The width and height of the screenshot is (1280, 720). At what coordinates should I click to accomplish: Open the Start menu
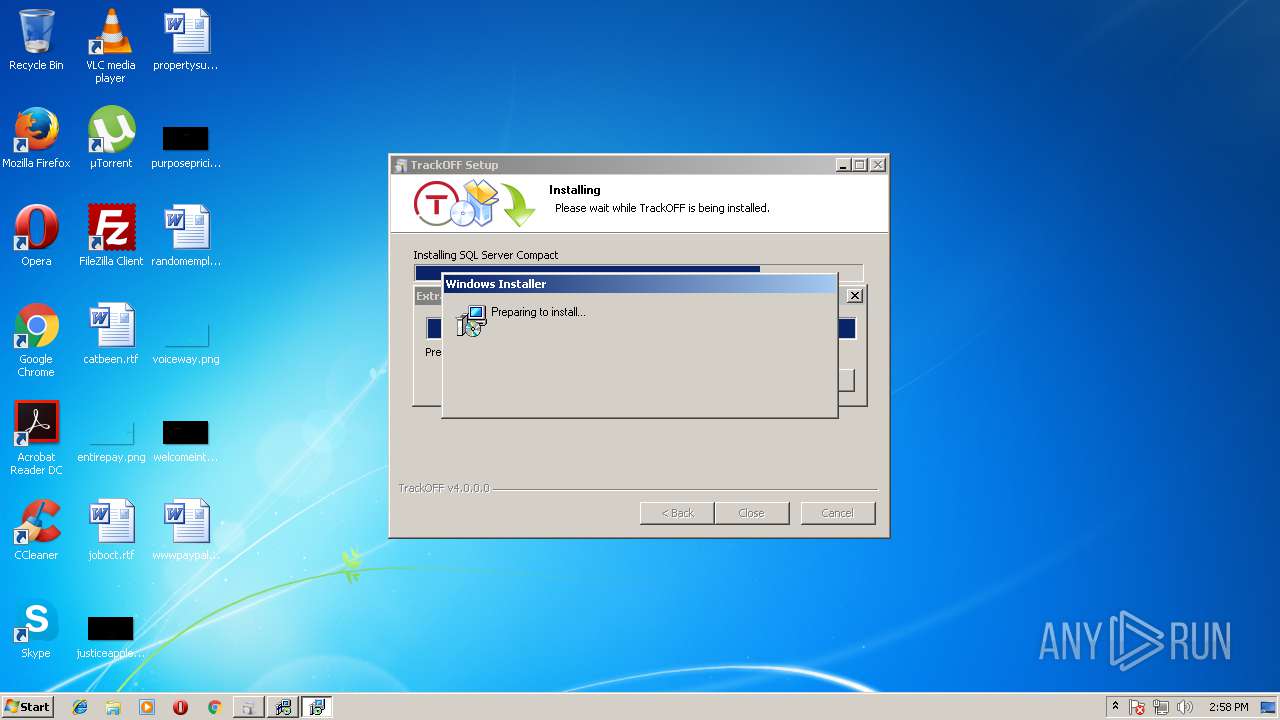click(27, 707)
